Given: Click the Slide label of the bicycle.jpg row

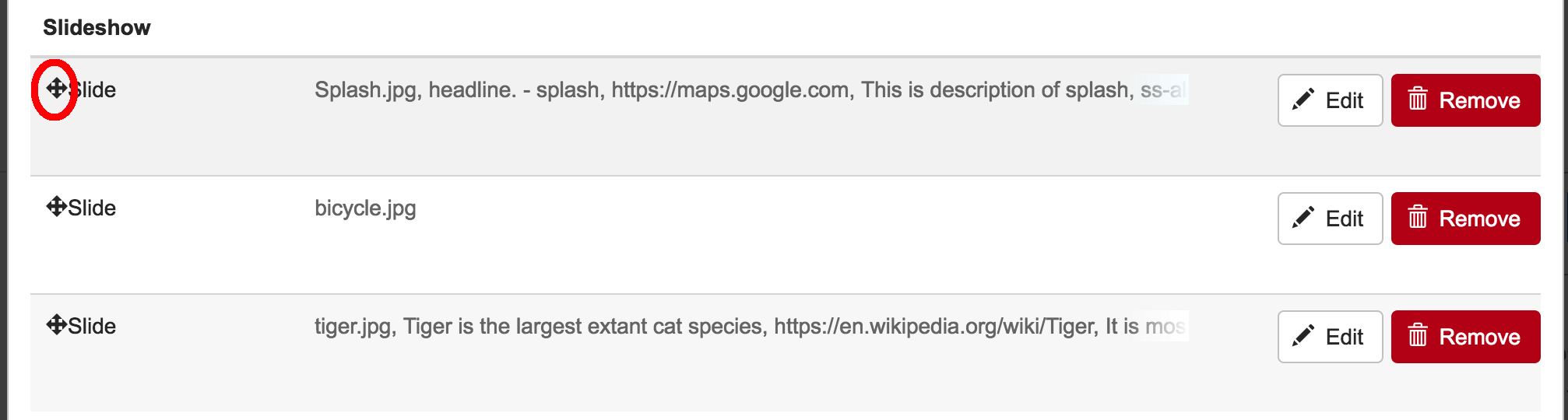Looking at the screenshot, I should (92, 208).
